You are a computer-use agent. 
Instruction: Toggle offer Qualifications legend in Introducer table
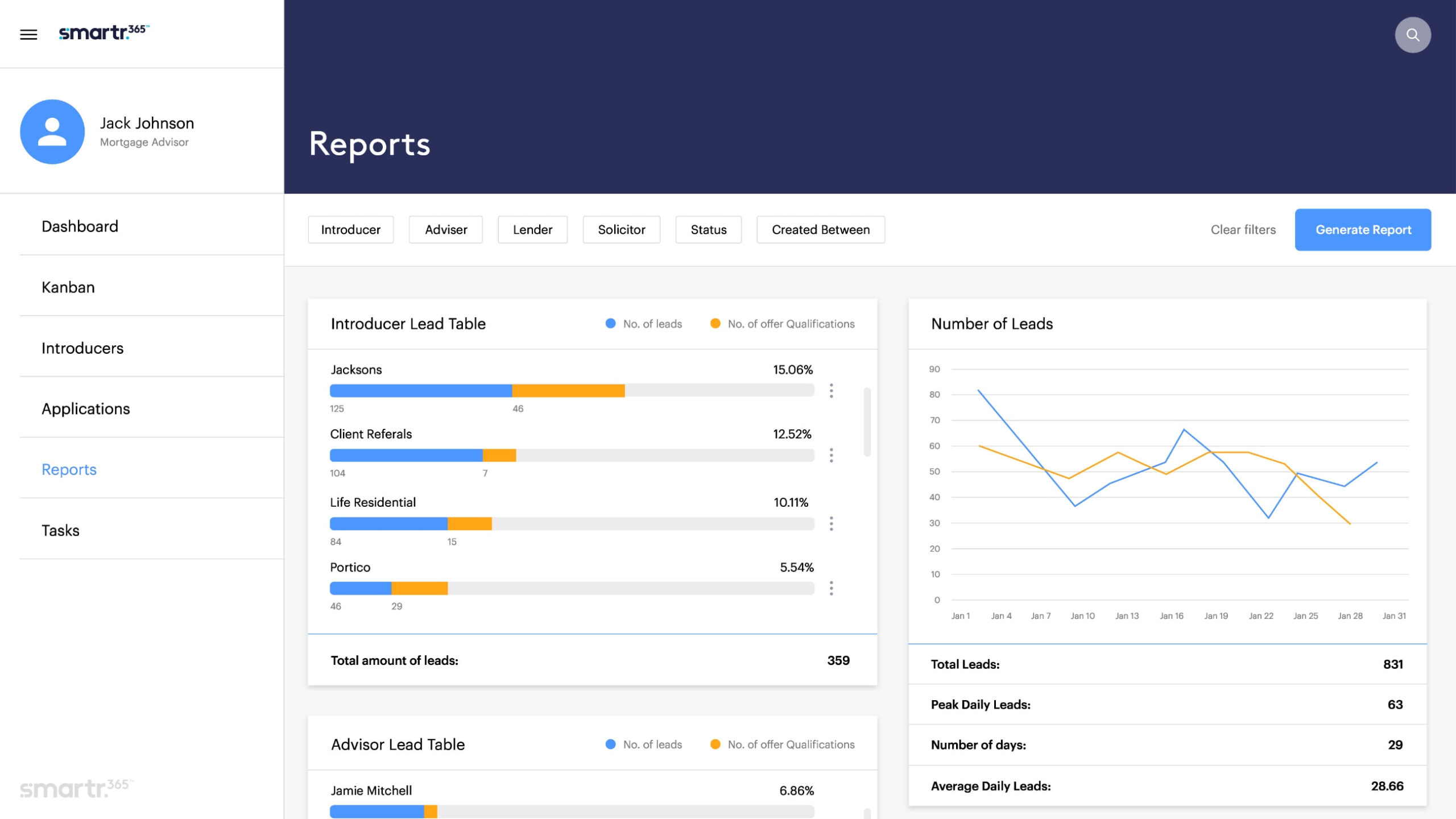tap(782, 324)
